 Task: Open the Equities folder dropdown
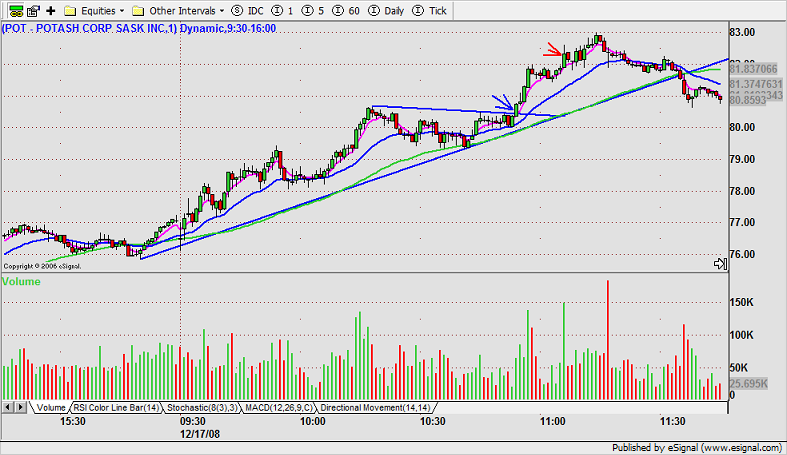(94, 11)
